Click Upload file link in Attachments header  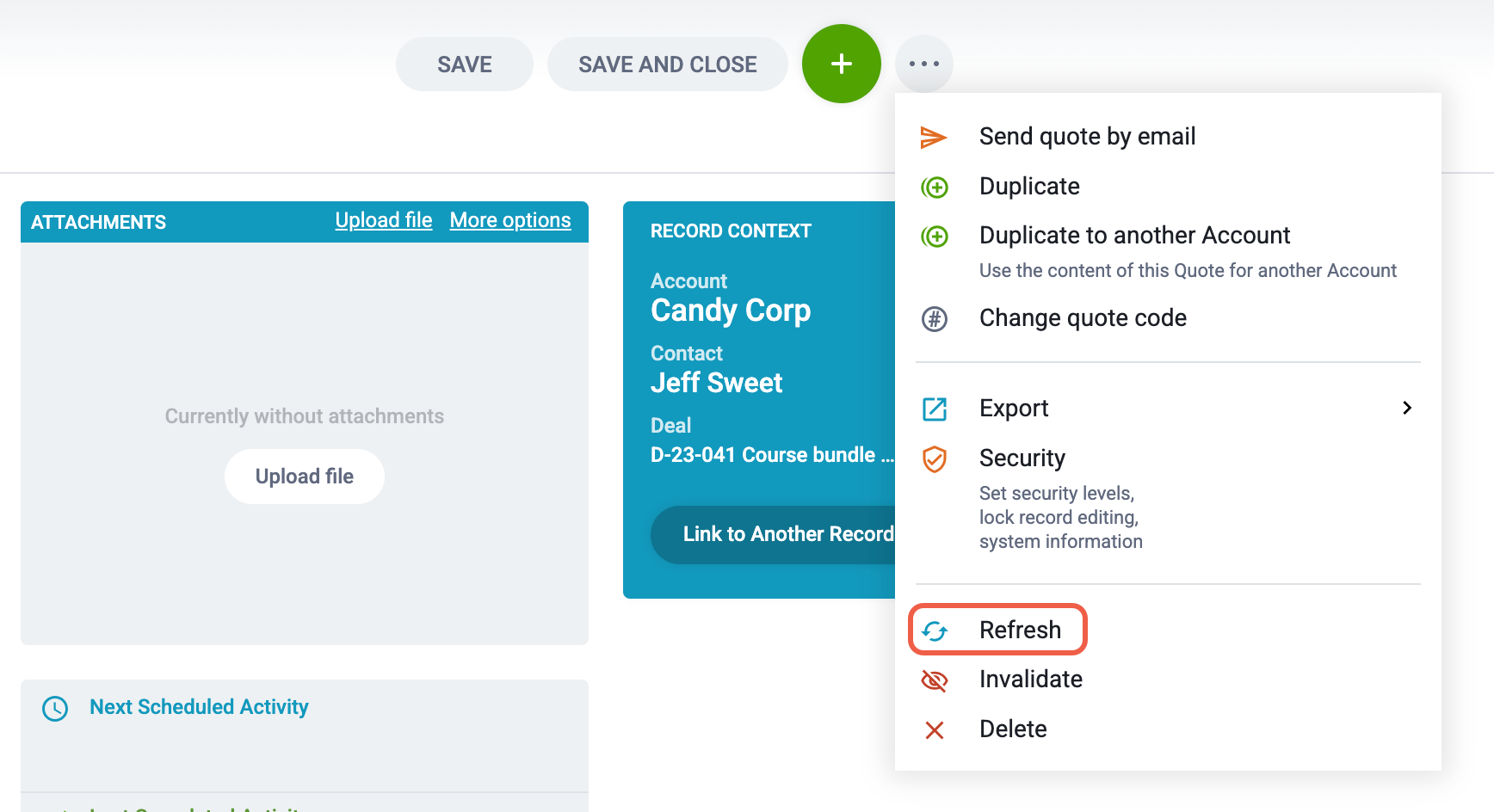click(x=384, y=220)
